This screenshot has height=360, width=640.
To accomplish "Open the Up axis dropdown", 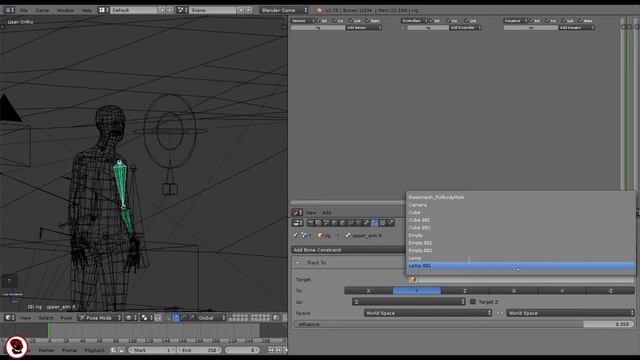I will (409, 302).
